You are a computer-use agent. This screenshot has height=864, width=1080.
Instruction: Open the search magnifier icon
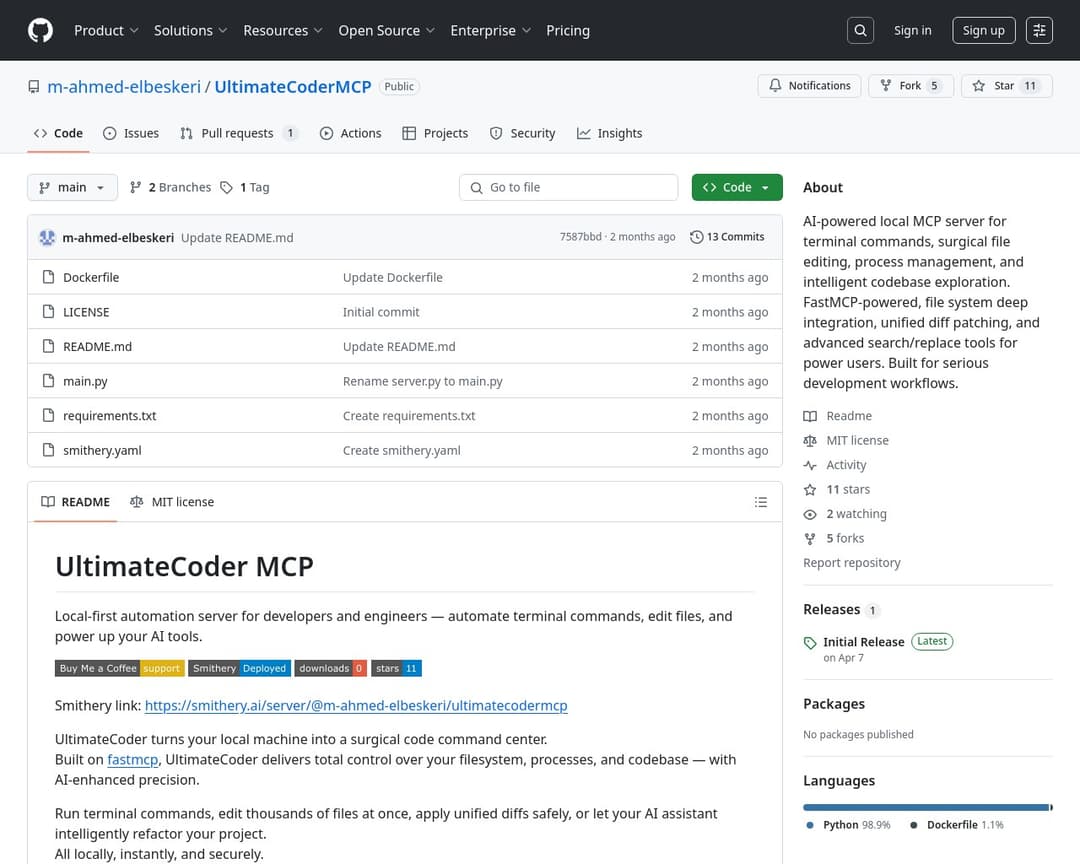point(860,30)
